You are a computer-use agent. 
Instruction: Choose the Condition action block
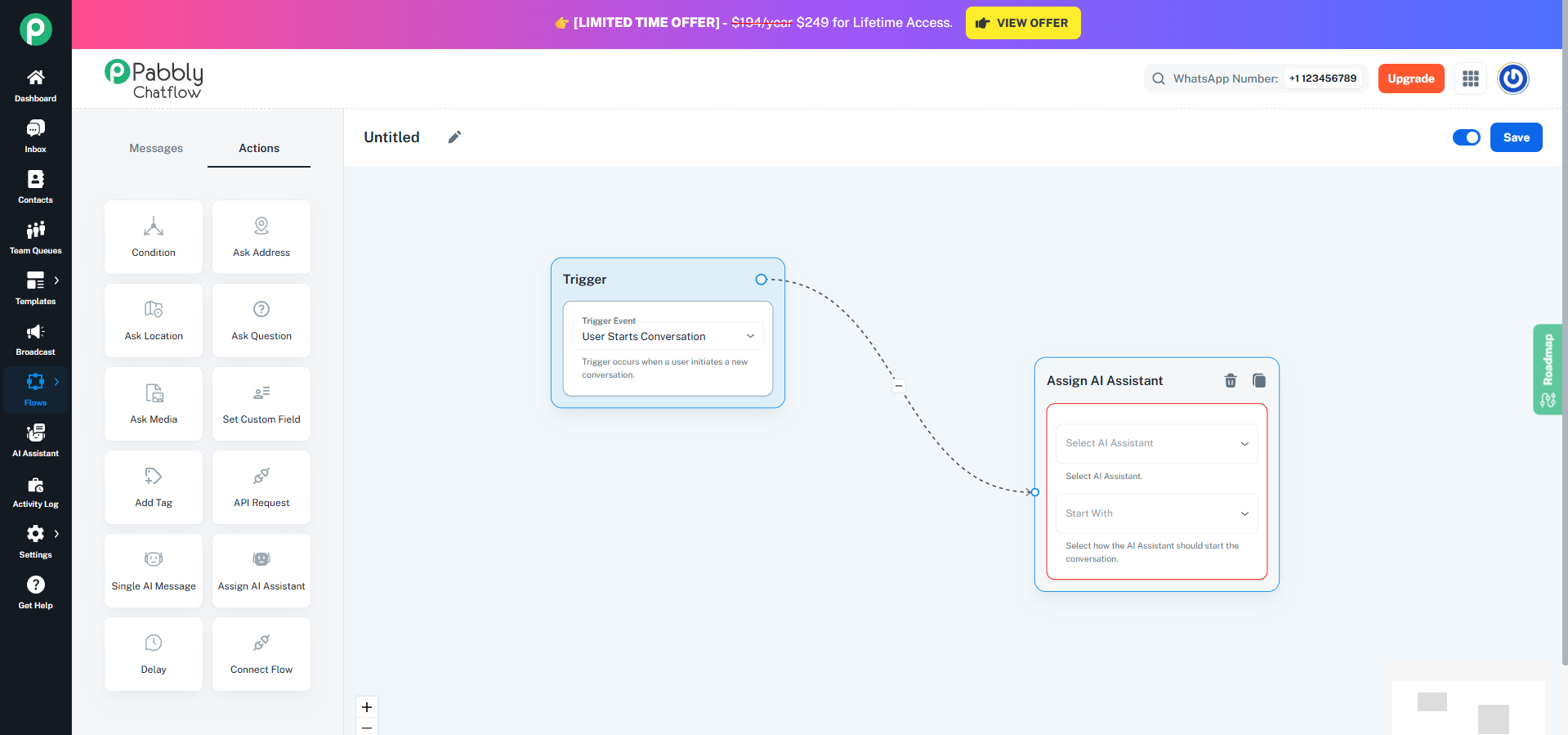coord(154,237)
